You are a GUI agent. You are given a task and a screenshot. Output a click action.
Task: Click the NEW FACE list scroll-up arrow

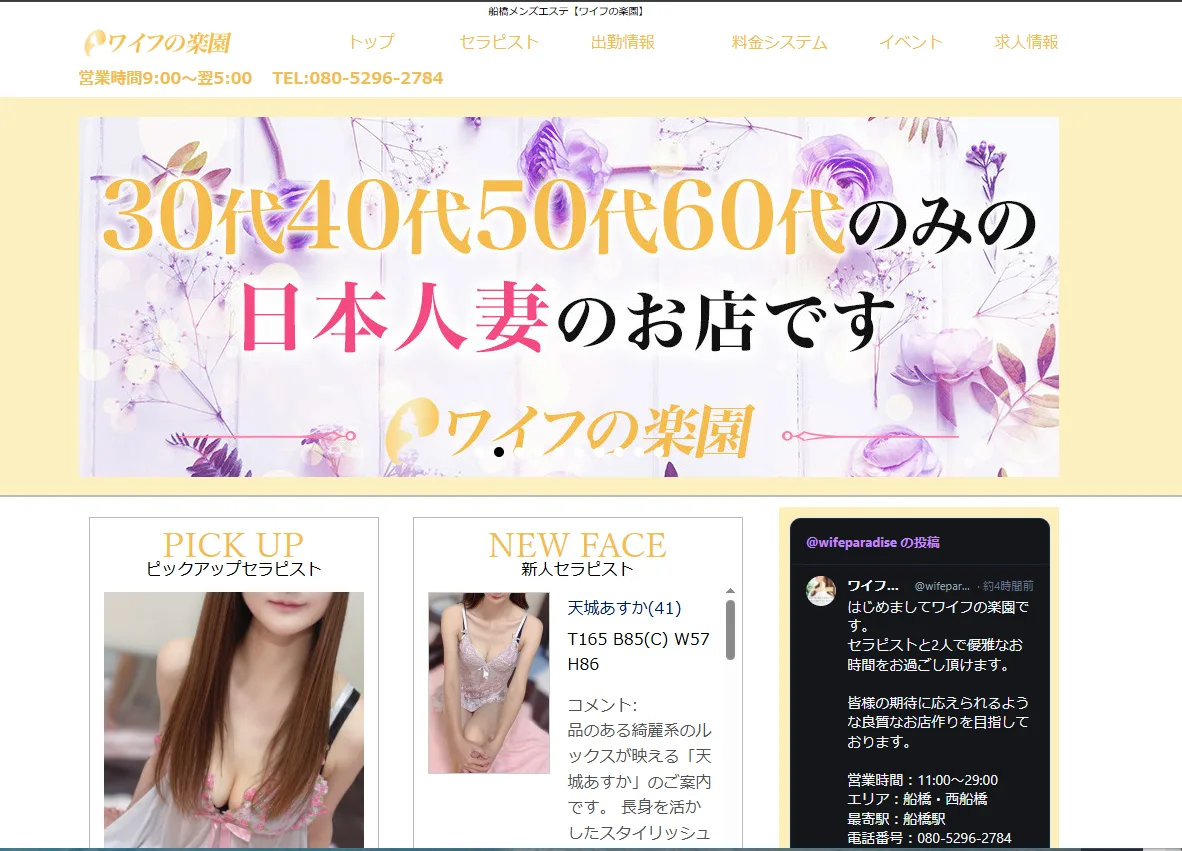(x=730, y=591)
